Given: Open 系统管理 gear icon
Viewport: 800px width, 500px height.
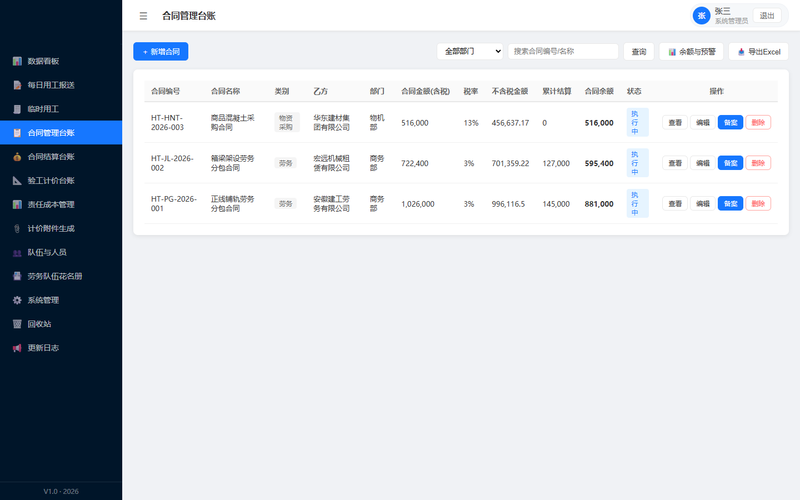Looking at the screenshot, I should (x=17, y=300).
